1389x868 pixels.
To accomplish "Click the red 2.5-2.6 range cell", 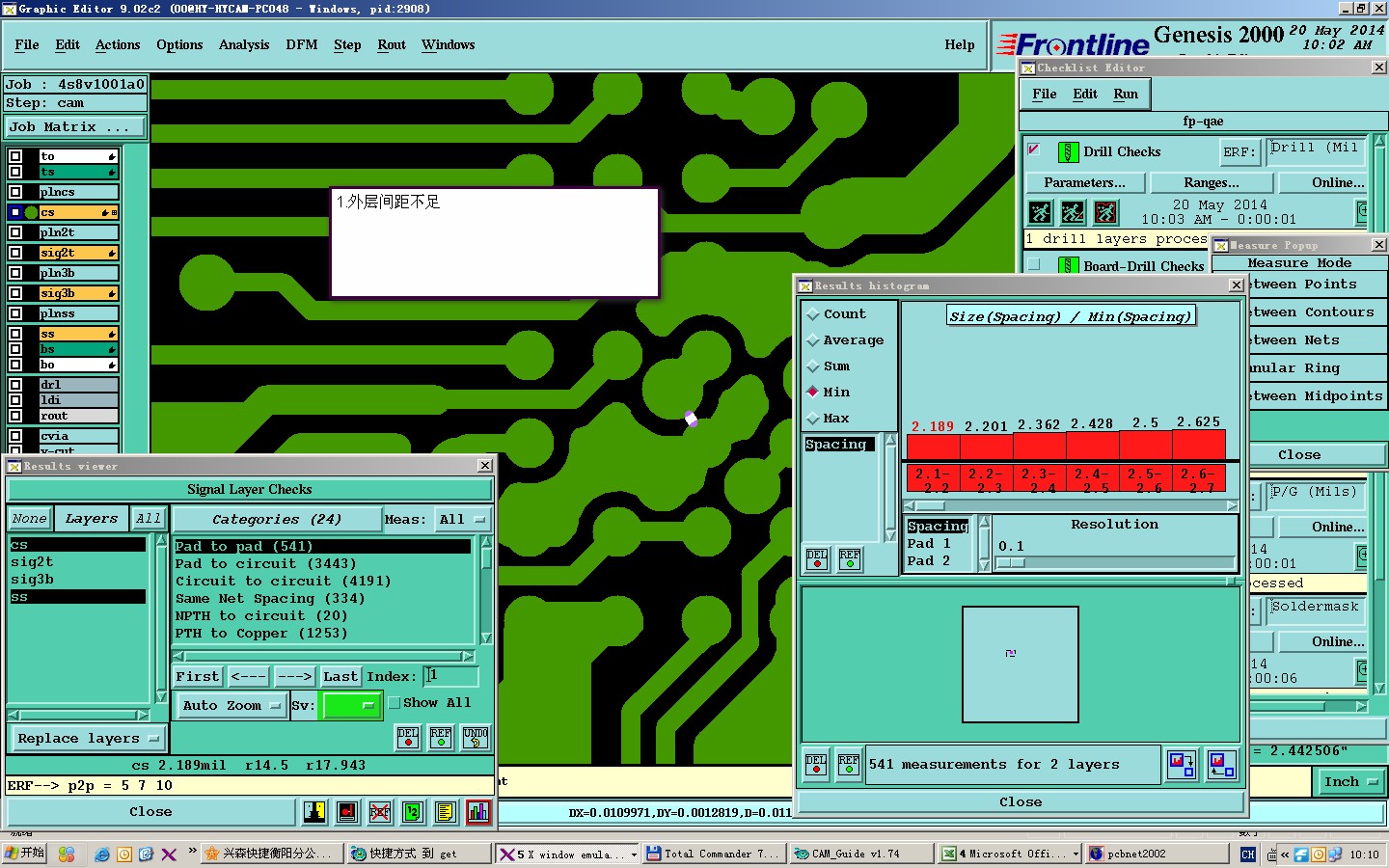I will (x=1145, y=479).
